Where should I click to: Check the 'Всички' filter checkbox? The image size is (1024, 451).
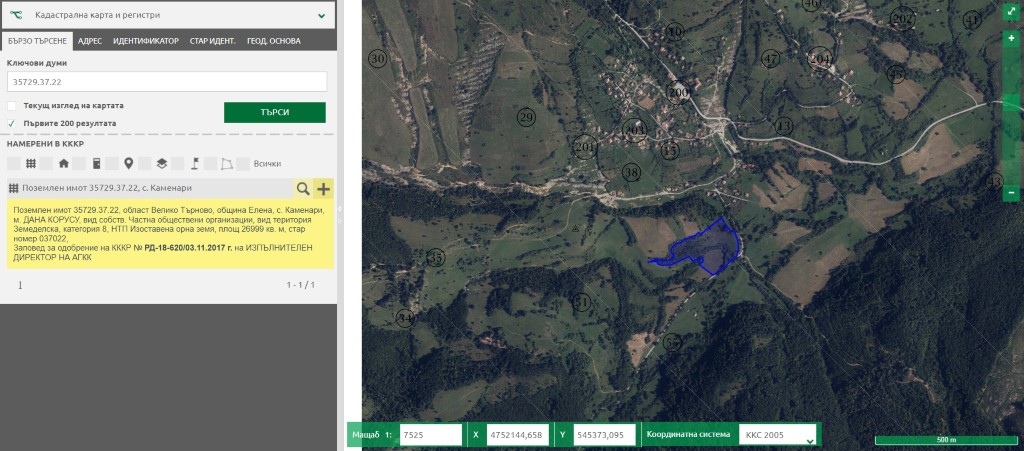pyautogui.click(x=244, y=163)
